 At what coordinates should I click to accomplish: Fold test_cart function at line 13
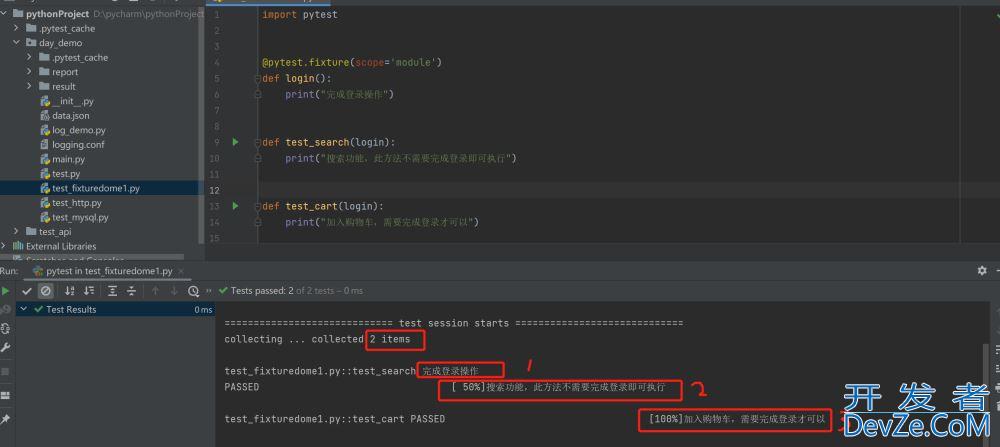click(258, 206)
